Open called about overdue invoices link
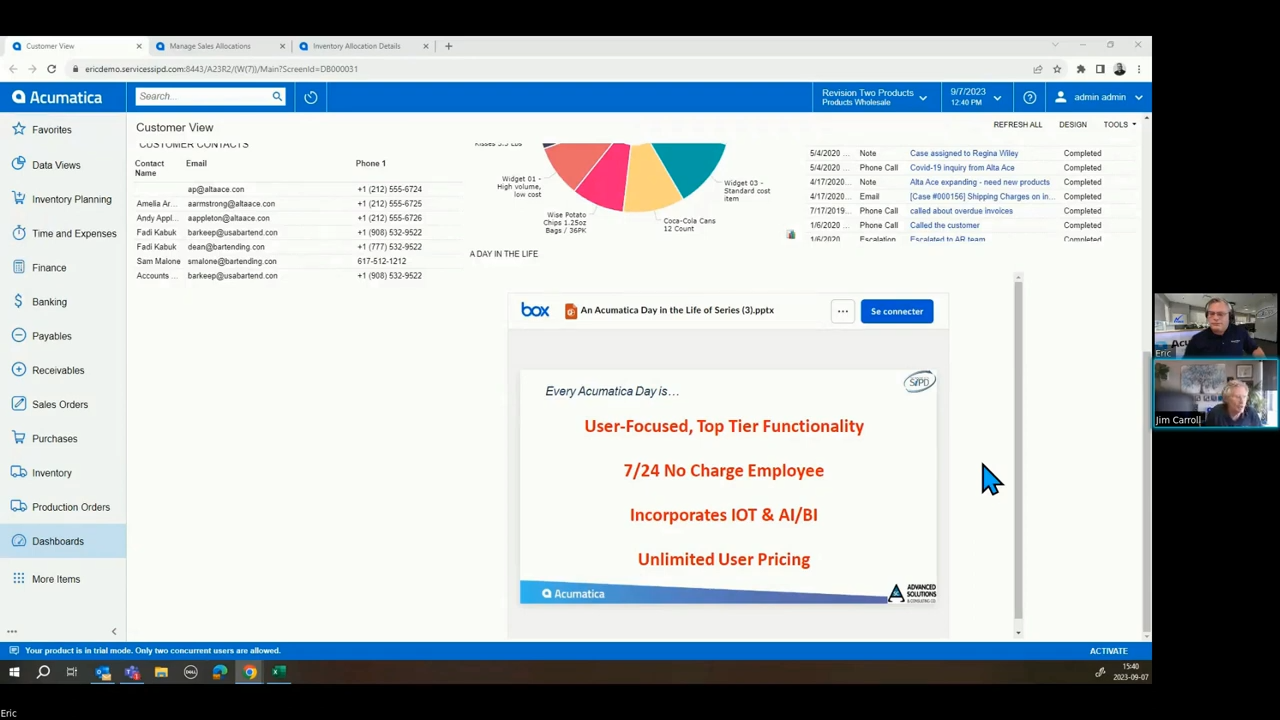Screen dimensions: 1280x720 [961, 211]
